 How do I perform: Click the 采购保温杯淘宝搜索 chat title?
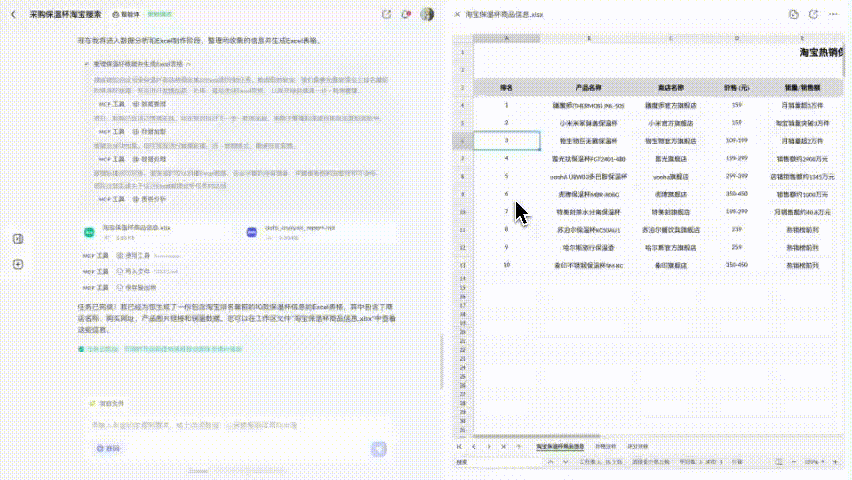[x=65, y=15]
